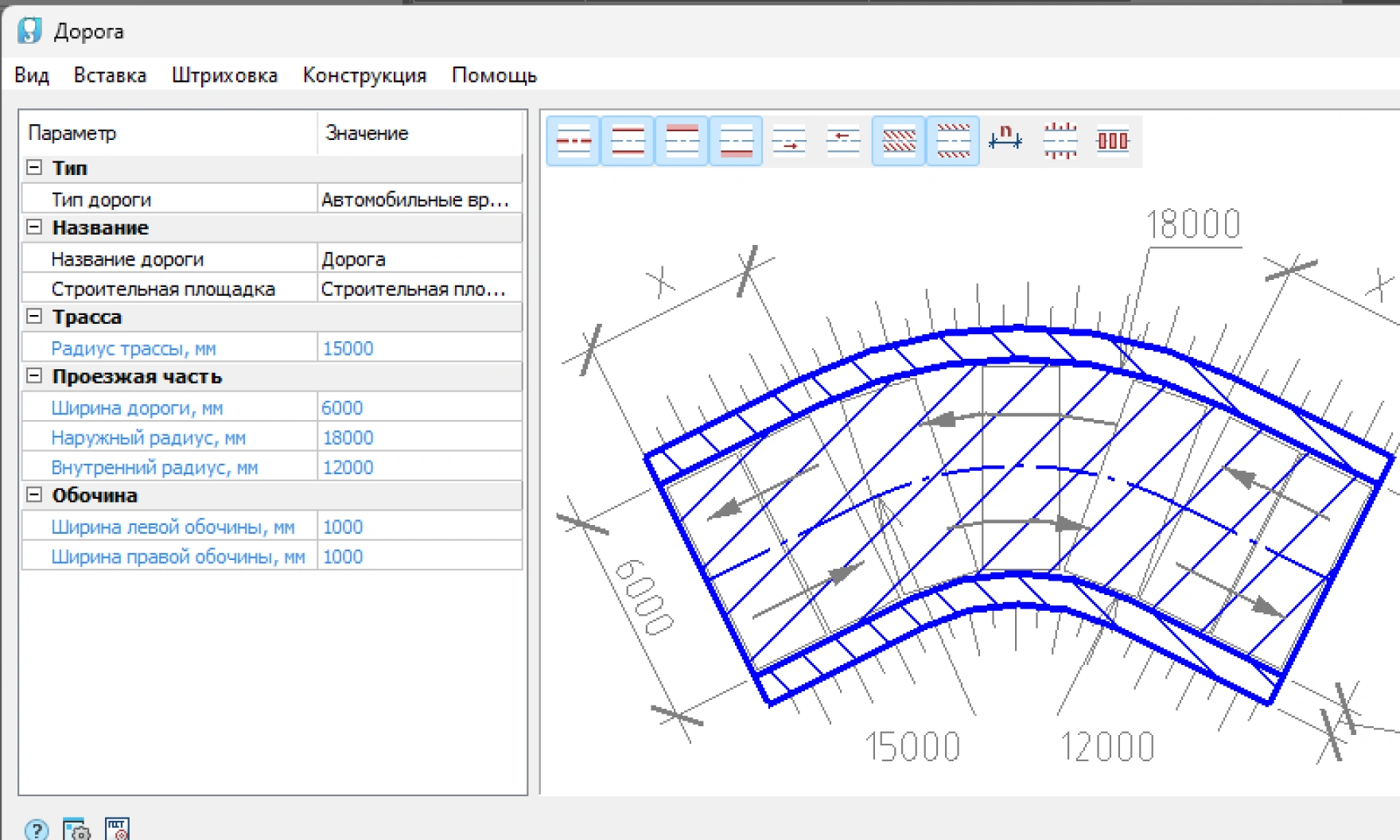Click the left-pointing traffic arrow icon
Image resolution: width=1400 pixels, height=840 pixels.
point(843,142)
